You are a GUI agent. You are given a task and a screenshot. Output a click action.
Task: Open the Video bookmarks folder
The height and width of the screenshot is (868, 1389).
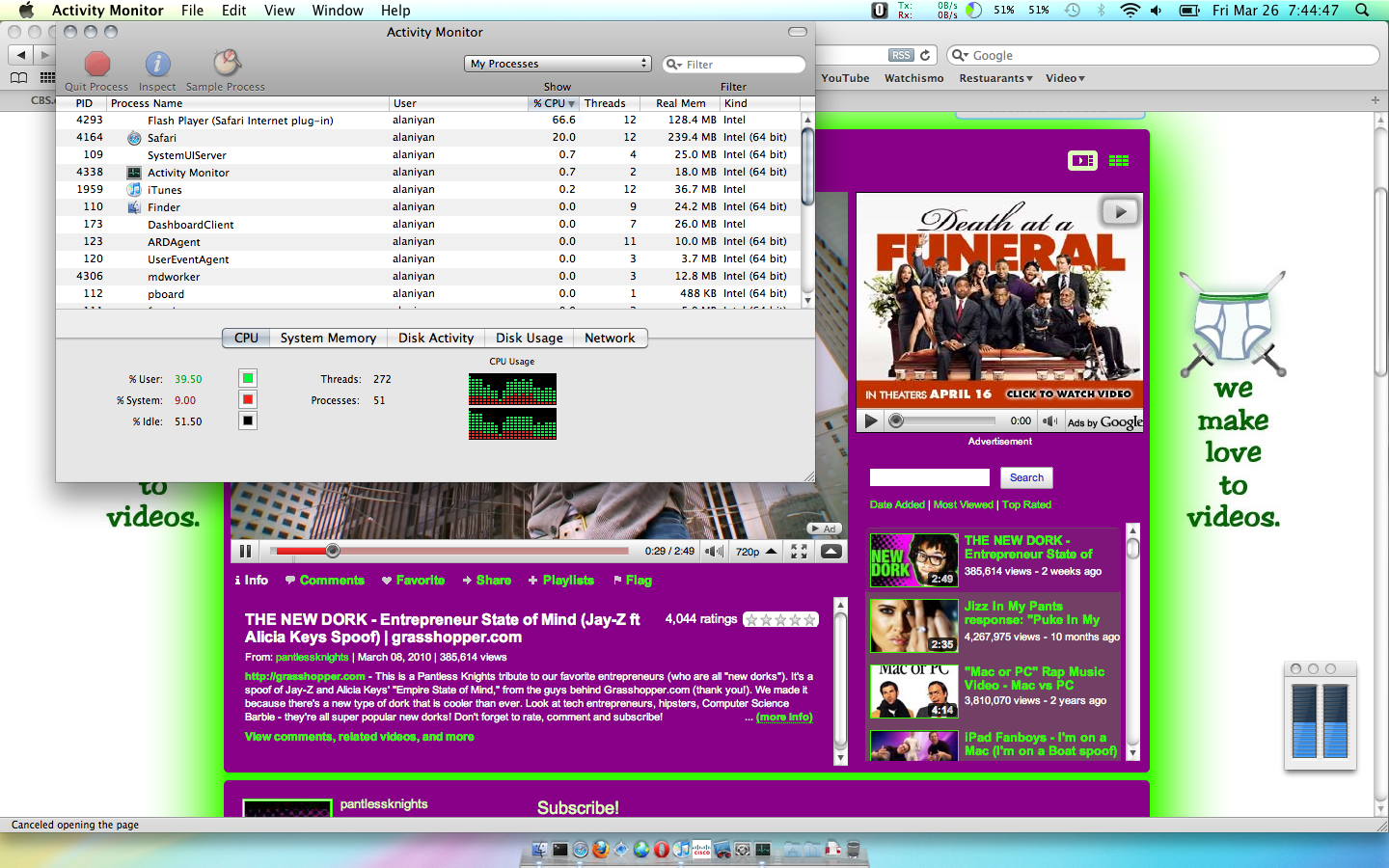pos(1065,78)
